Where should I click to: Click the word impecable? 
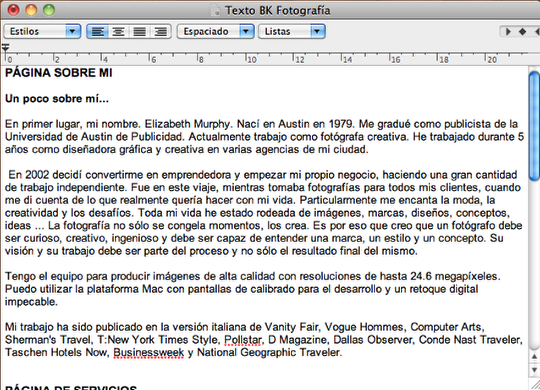30,302
